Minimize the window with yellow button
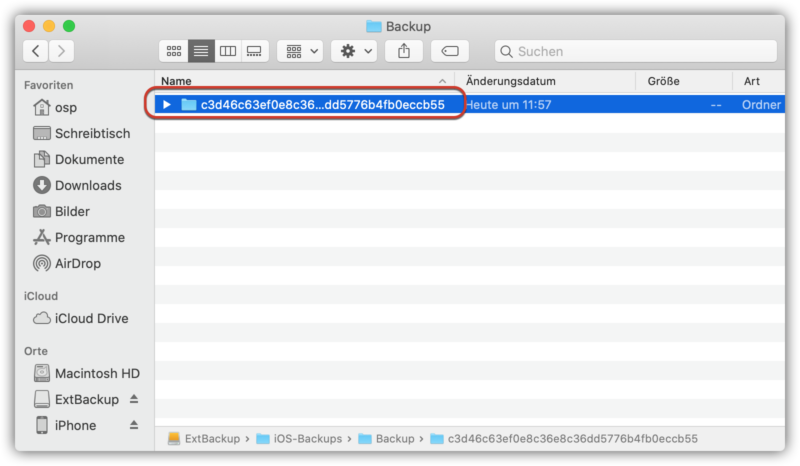Image resolution: width=800 pixels, height=466 pixels. 49,26
